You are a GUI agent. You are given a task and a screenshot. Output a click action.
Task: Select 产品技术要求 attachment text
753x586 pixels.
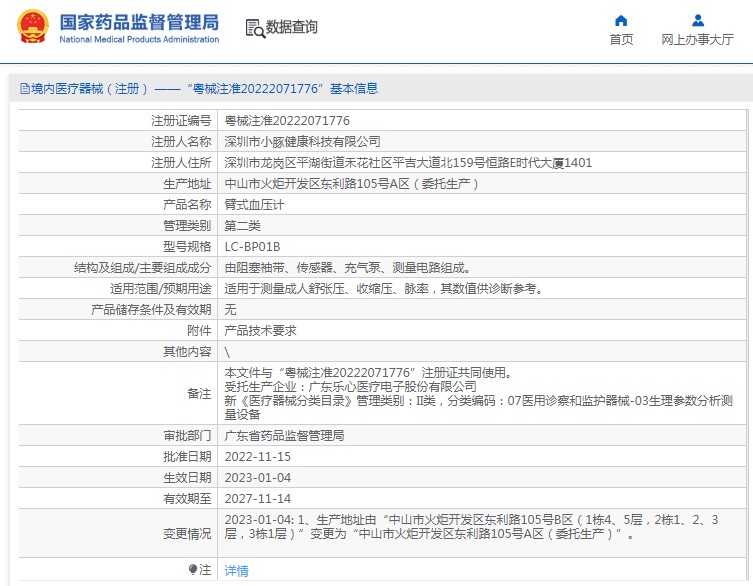pyautogui.click(x=260, y=331)
